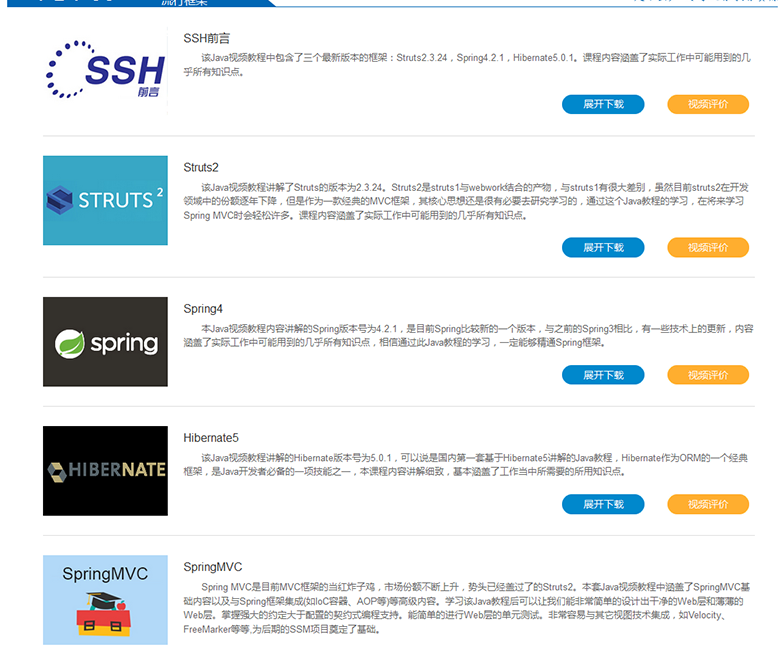Open video reviews for SSH前言
Screen dimensions: 780x647
[707, 104]
